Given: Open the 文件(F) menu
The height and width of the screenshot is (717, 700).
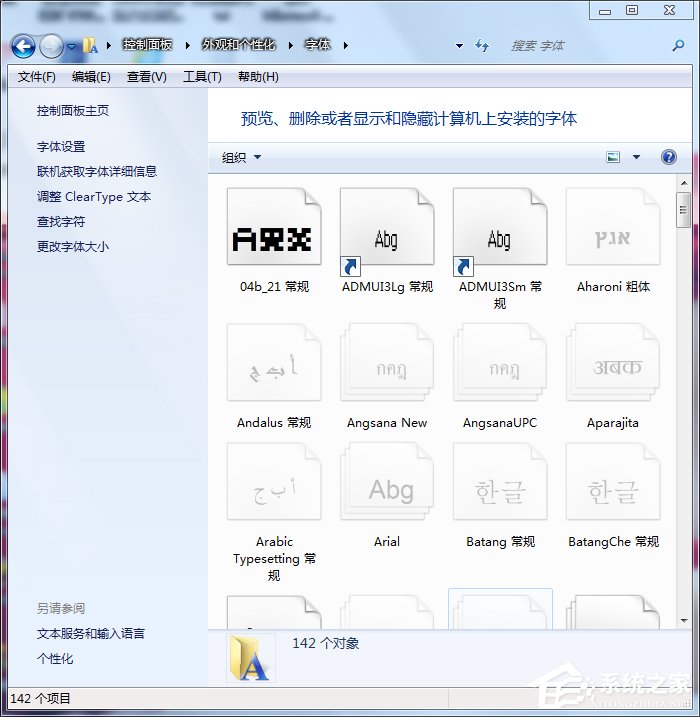Looking at the screenshot, I should [37, 77].
